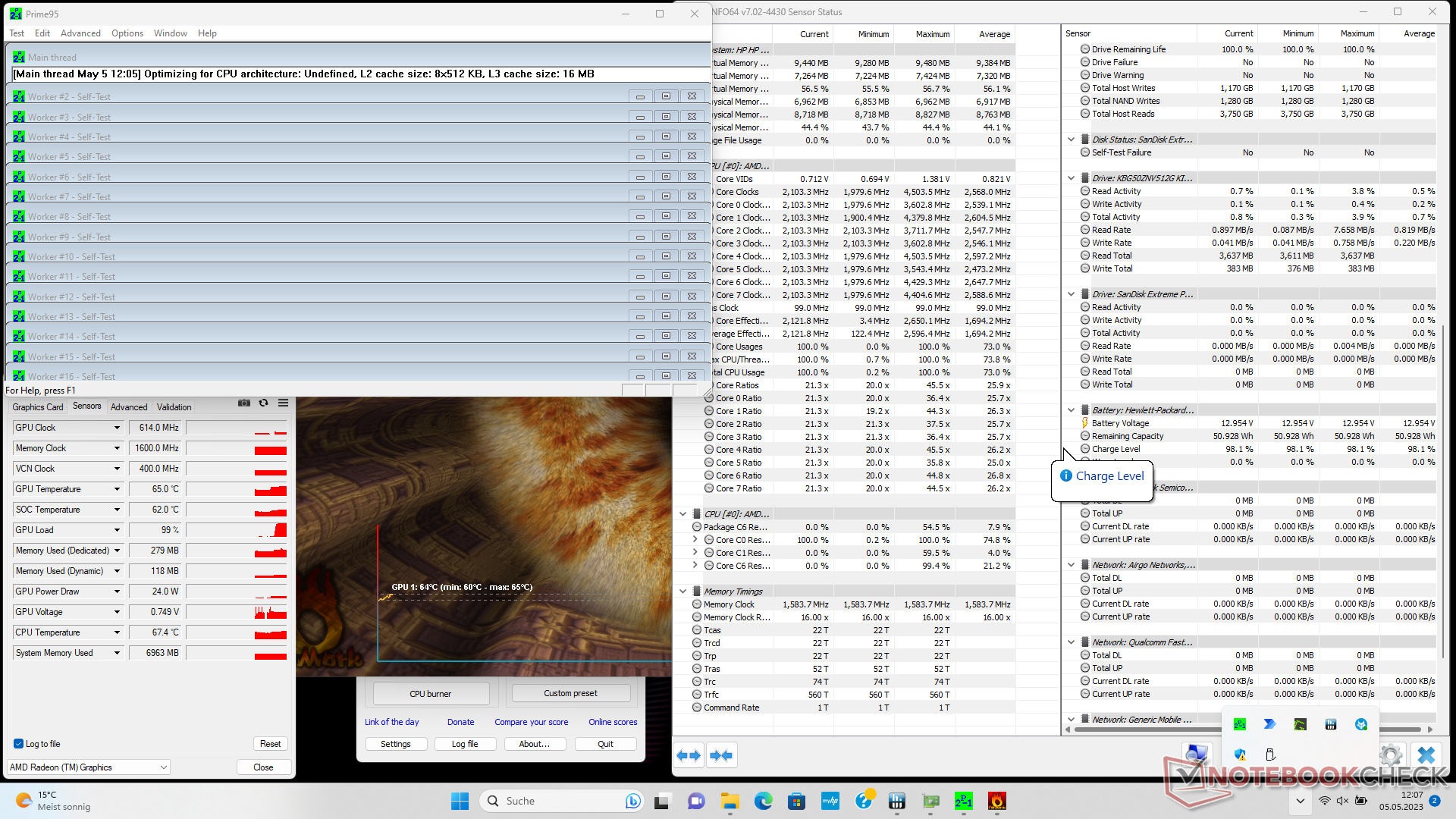Click HWiNFO horizontal scrollbar

coord(1247,730)
